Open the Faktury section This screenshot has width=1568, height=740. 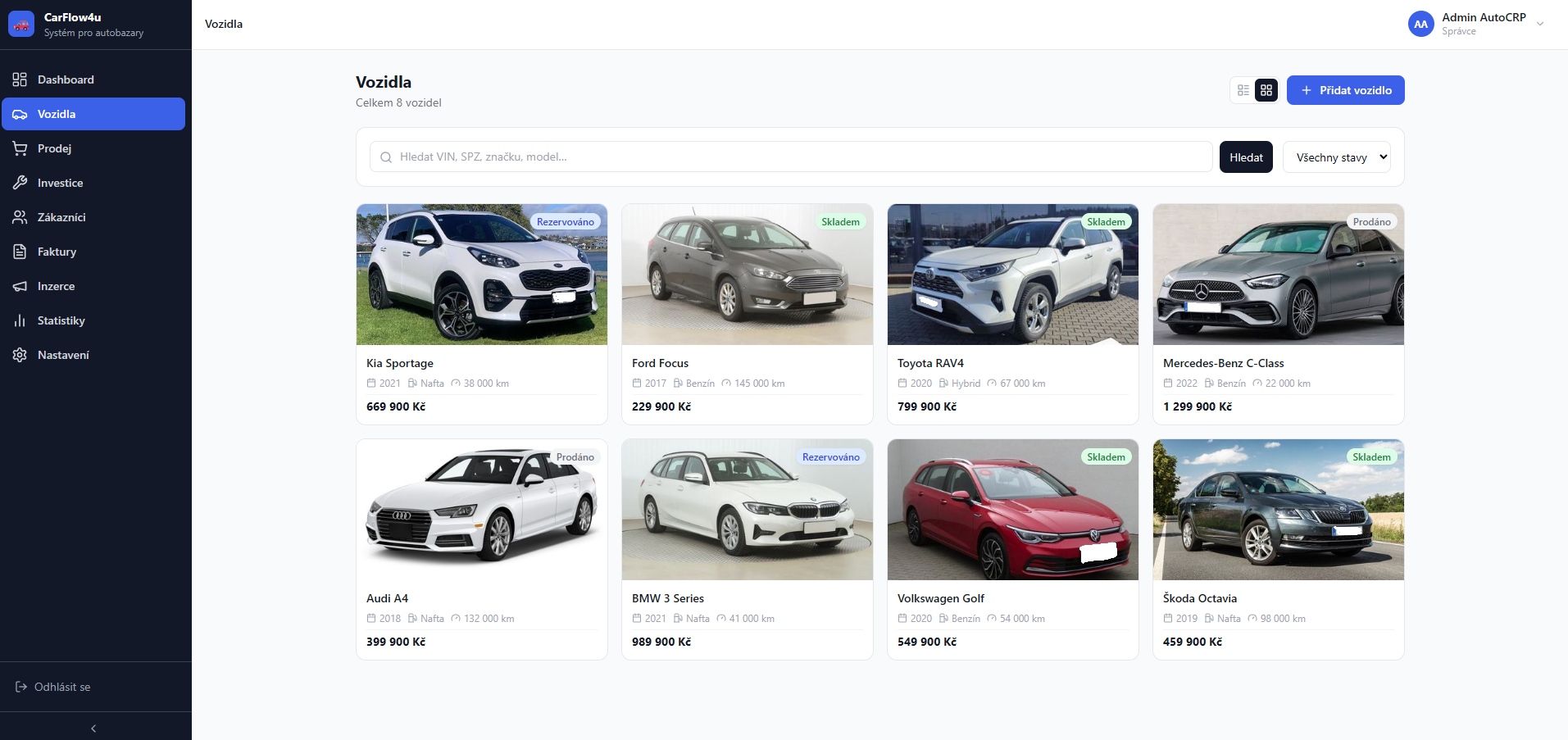[93, 252]
